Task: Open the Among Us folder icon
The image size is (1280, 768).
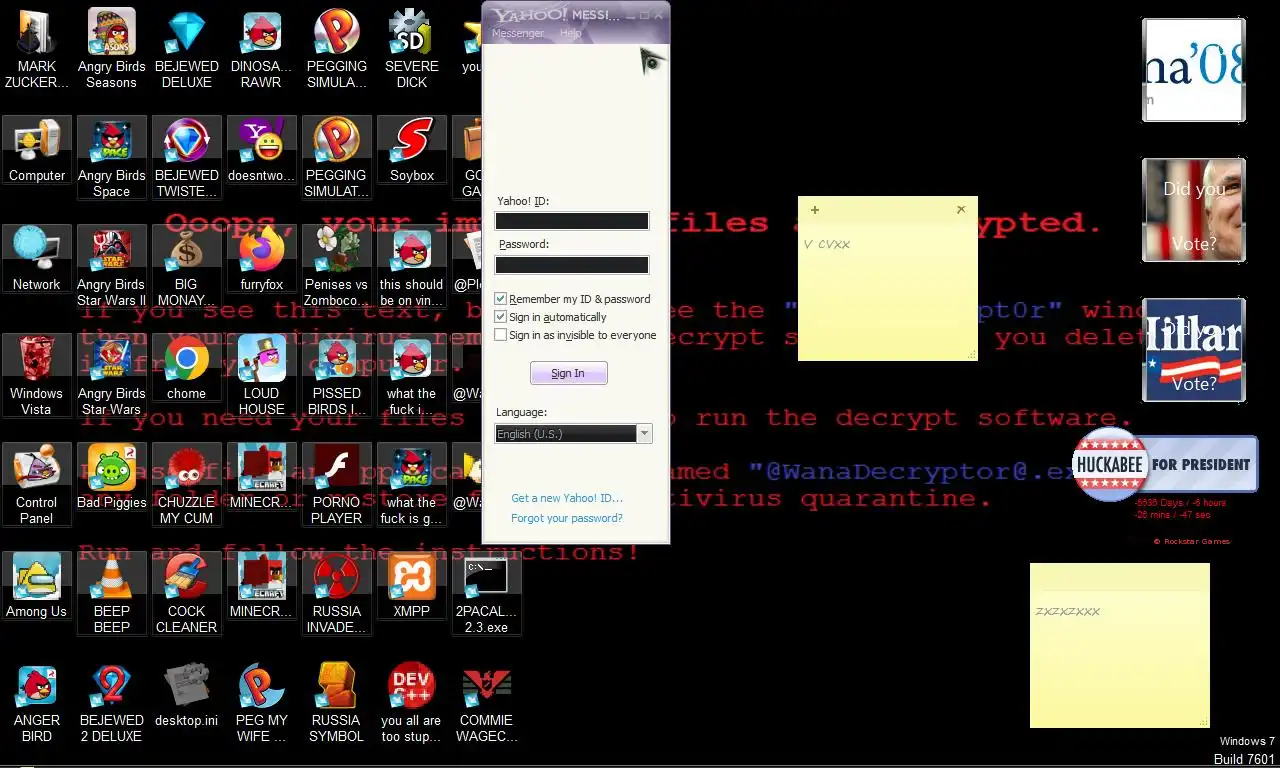Action: coord(37,586)
